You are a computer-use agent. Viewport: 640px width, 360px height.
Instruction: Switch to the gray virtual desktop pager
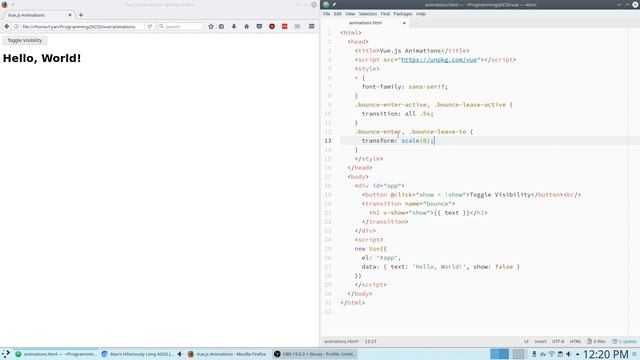point(518,354)
